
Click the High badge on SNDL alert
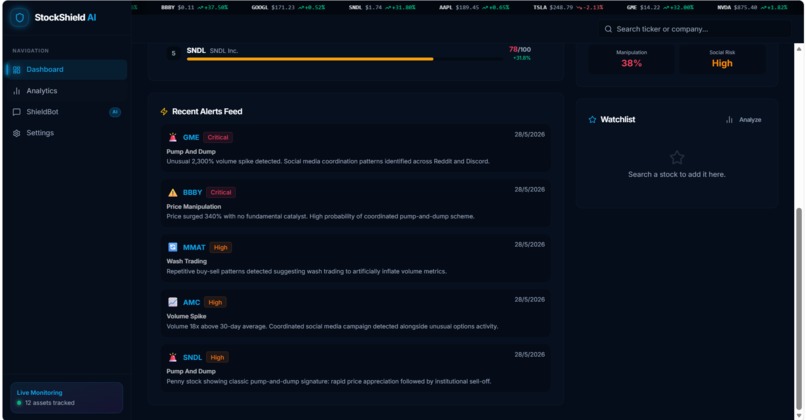(x=217, y=358)
